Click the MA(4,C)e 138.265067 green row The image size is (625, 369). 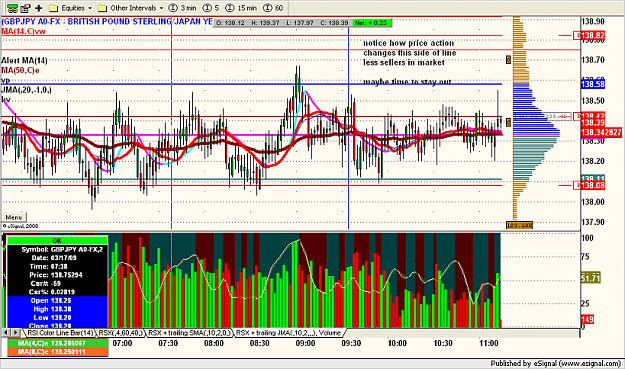click(57, 343)
